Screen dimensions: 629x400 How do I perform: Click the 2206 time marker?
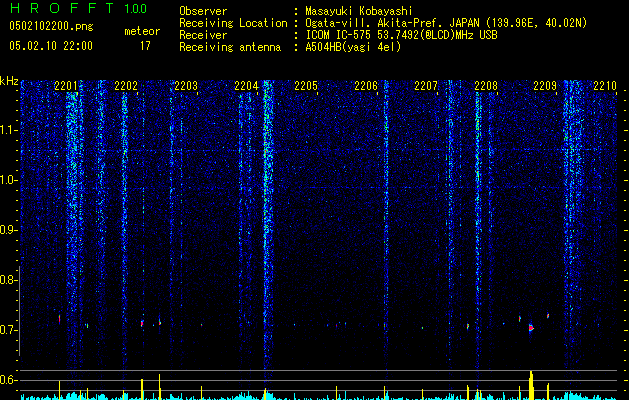click(x=366, y=86)
